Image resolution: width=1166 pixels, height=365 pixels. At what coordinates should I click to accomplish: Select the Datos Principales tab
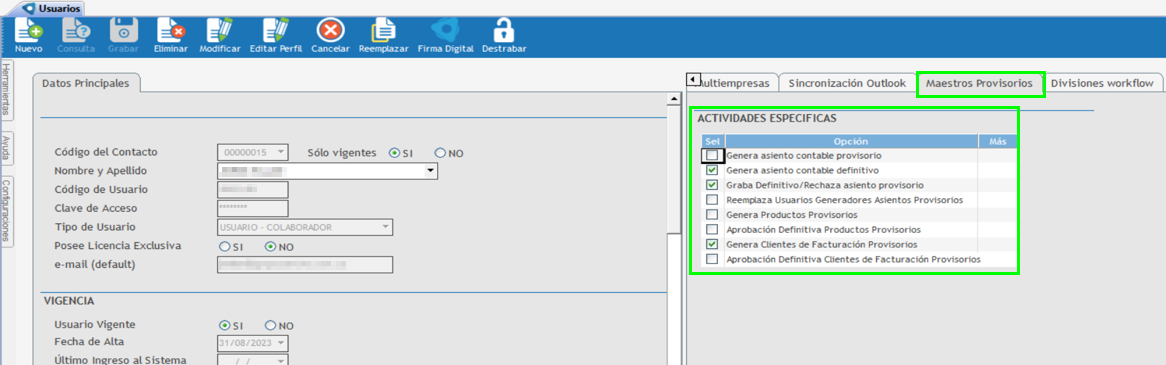[86, 83]
